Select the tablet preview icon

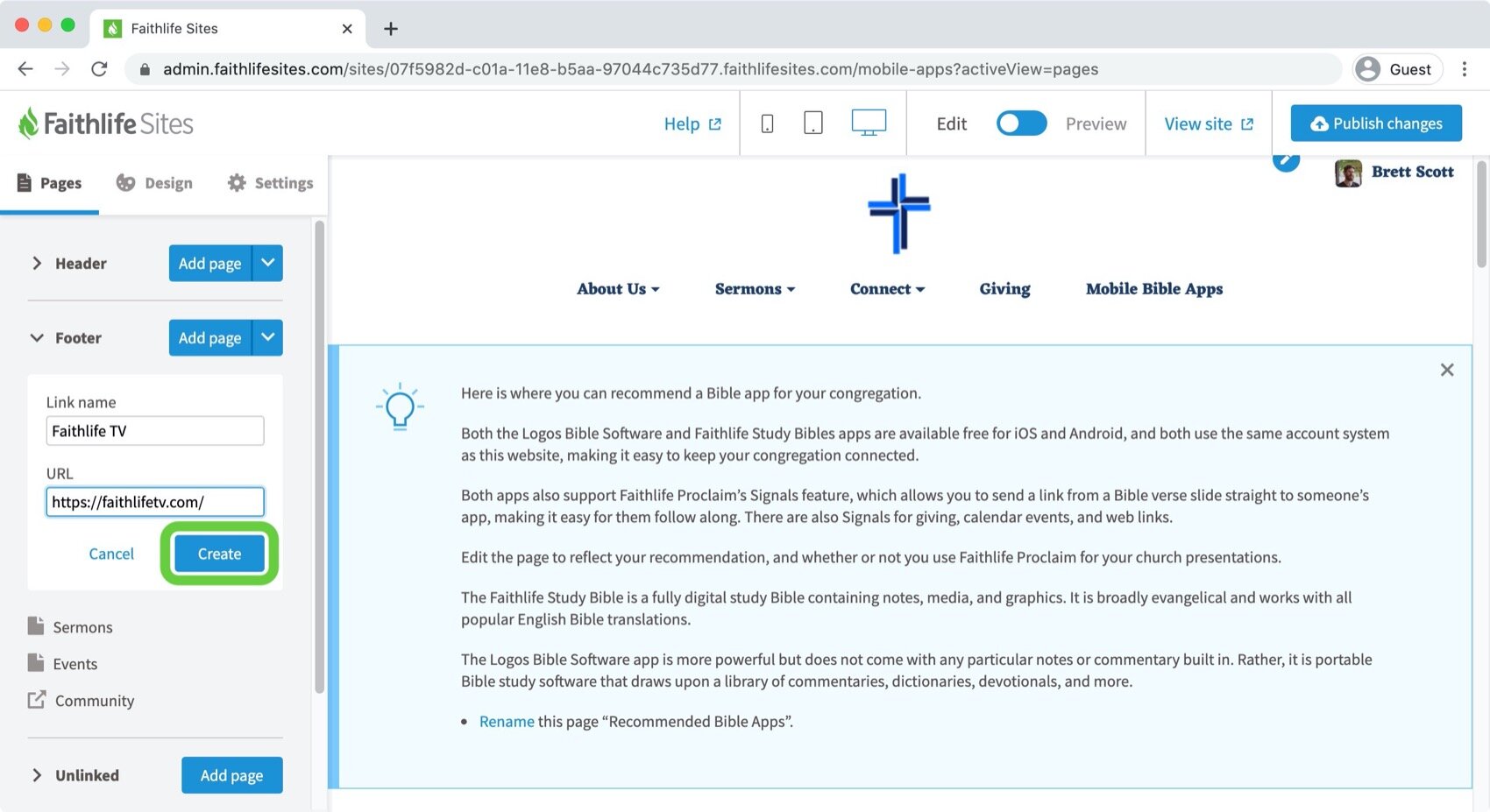click(813, 123)
